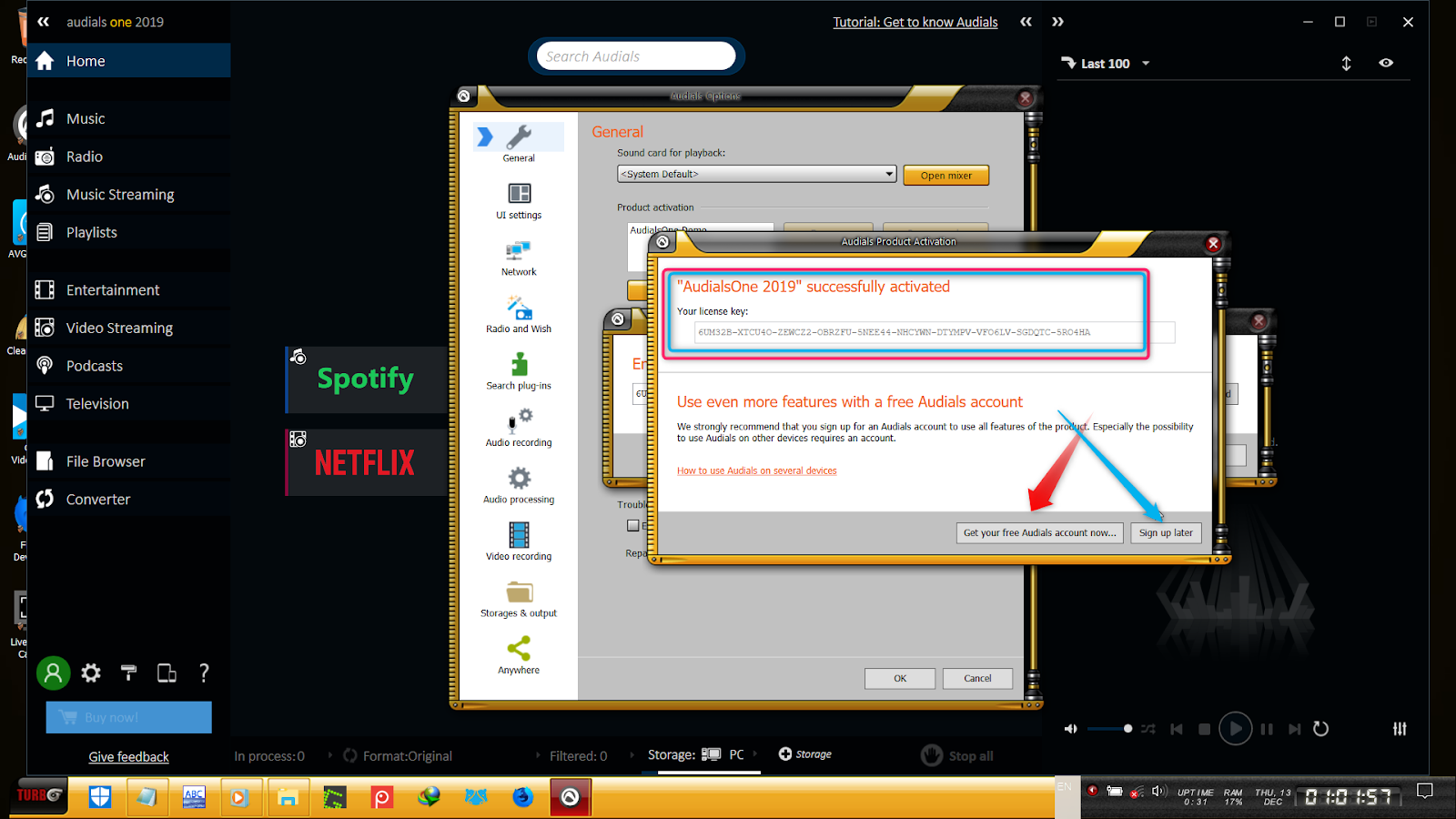This screenshot has height=819, width=1456.
Task: Open the Tutorial: Get to know Audials link
Action: 915,22
